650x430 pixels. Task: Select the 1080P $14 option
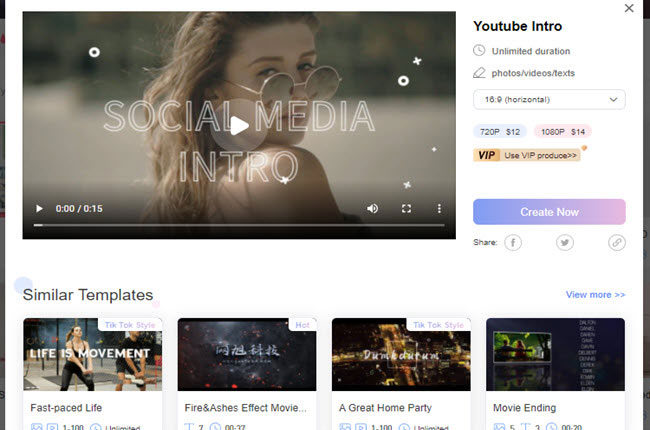[563, 132]
